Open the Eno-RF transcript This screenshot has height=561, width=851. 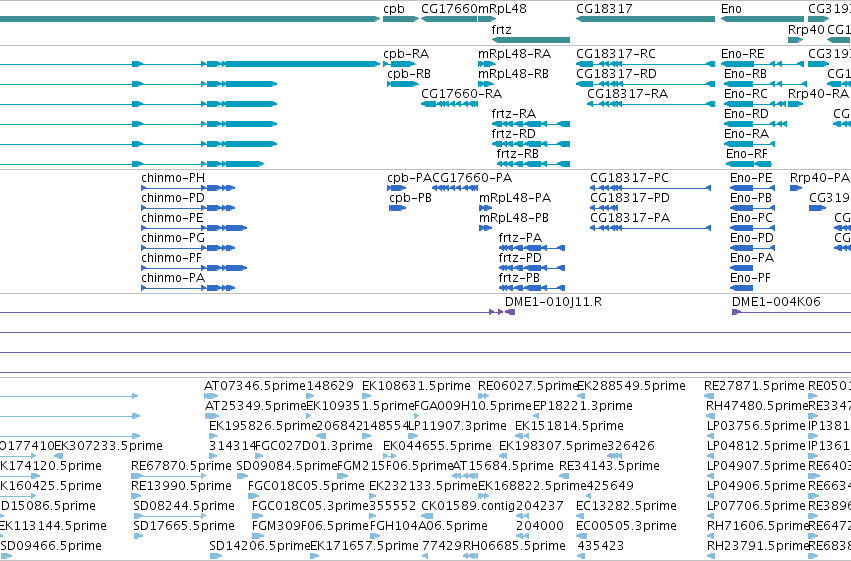pyautogui.click(x=748, y=164)
